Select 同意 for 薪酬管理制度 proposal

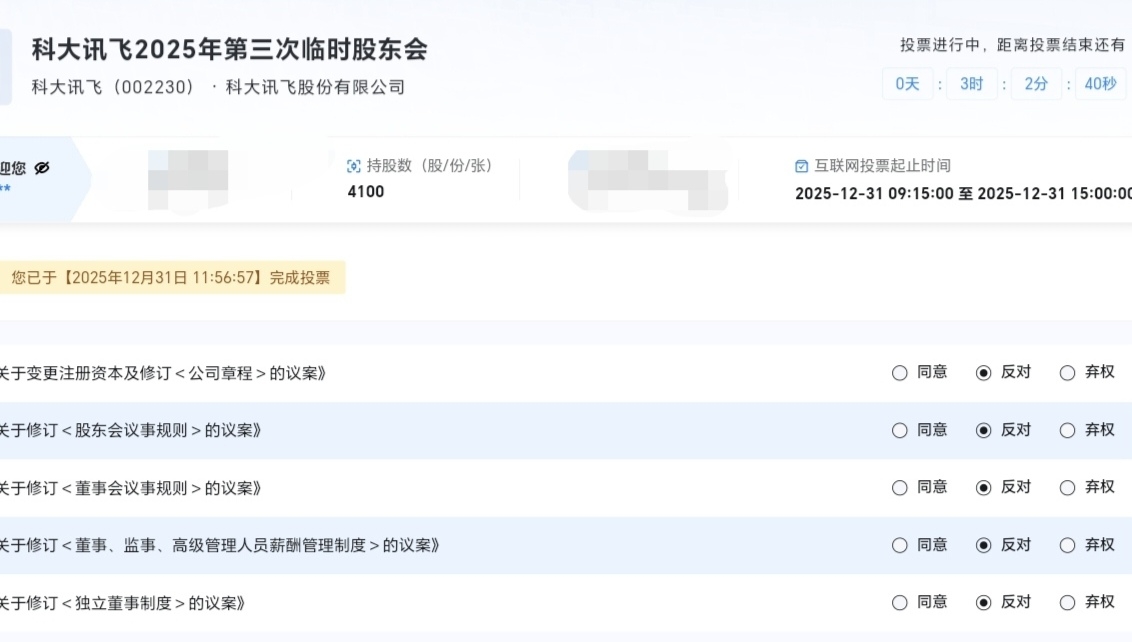[x=900, y=545]
